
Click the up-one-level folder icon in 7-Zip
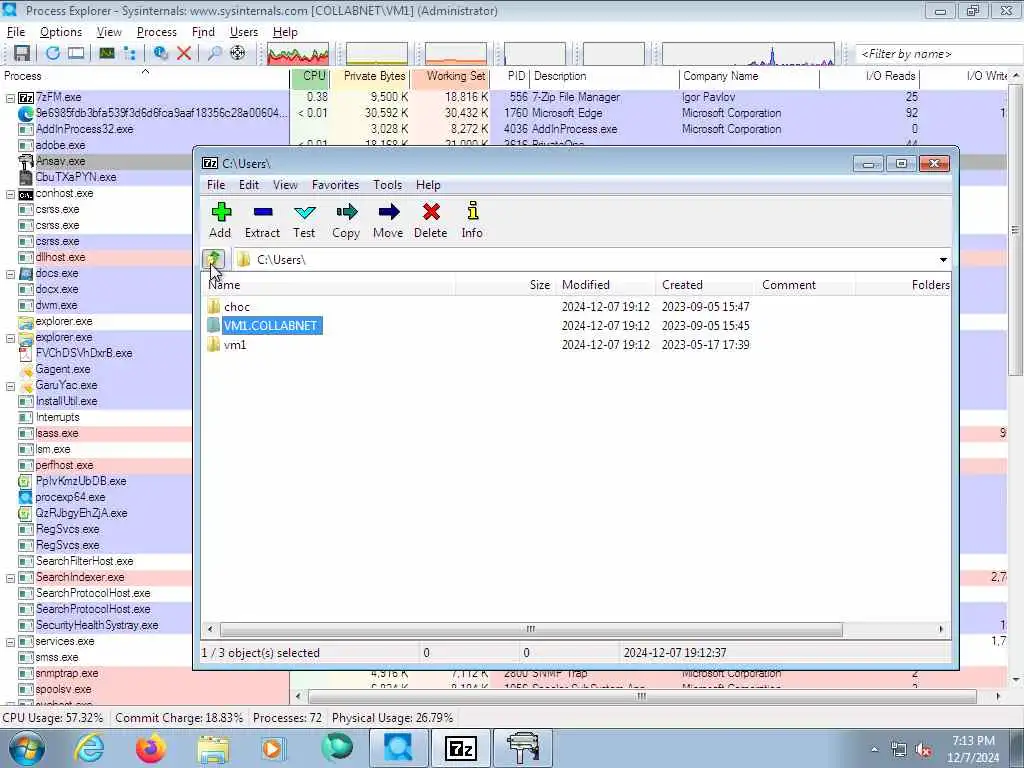tap(214, 260)
